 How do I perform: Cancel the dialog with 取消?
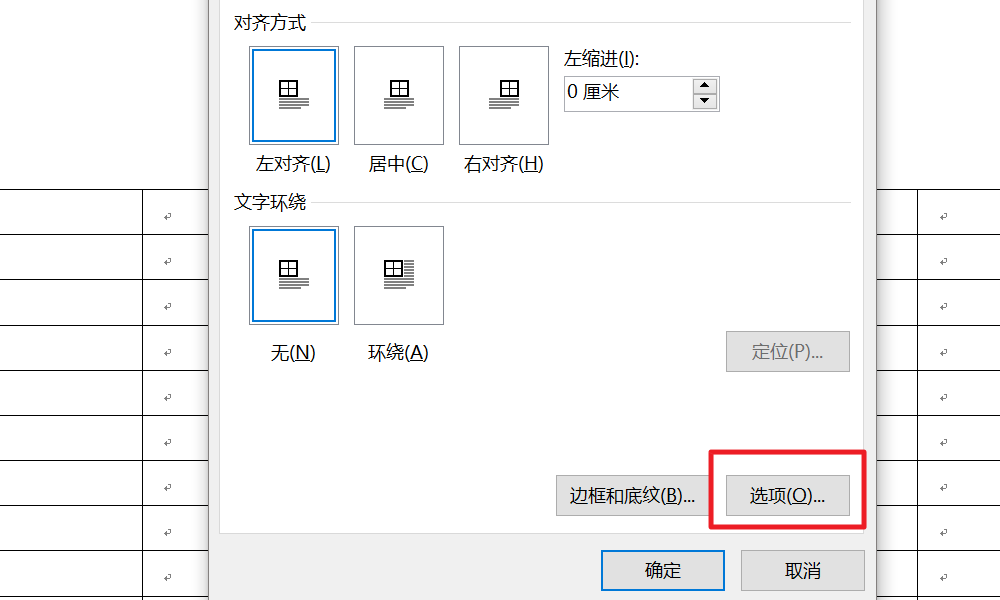click(x=803, y=570)
